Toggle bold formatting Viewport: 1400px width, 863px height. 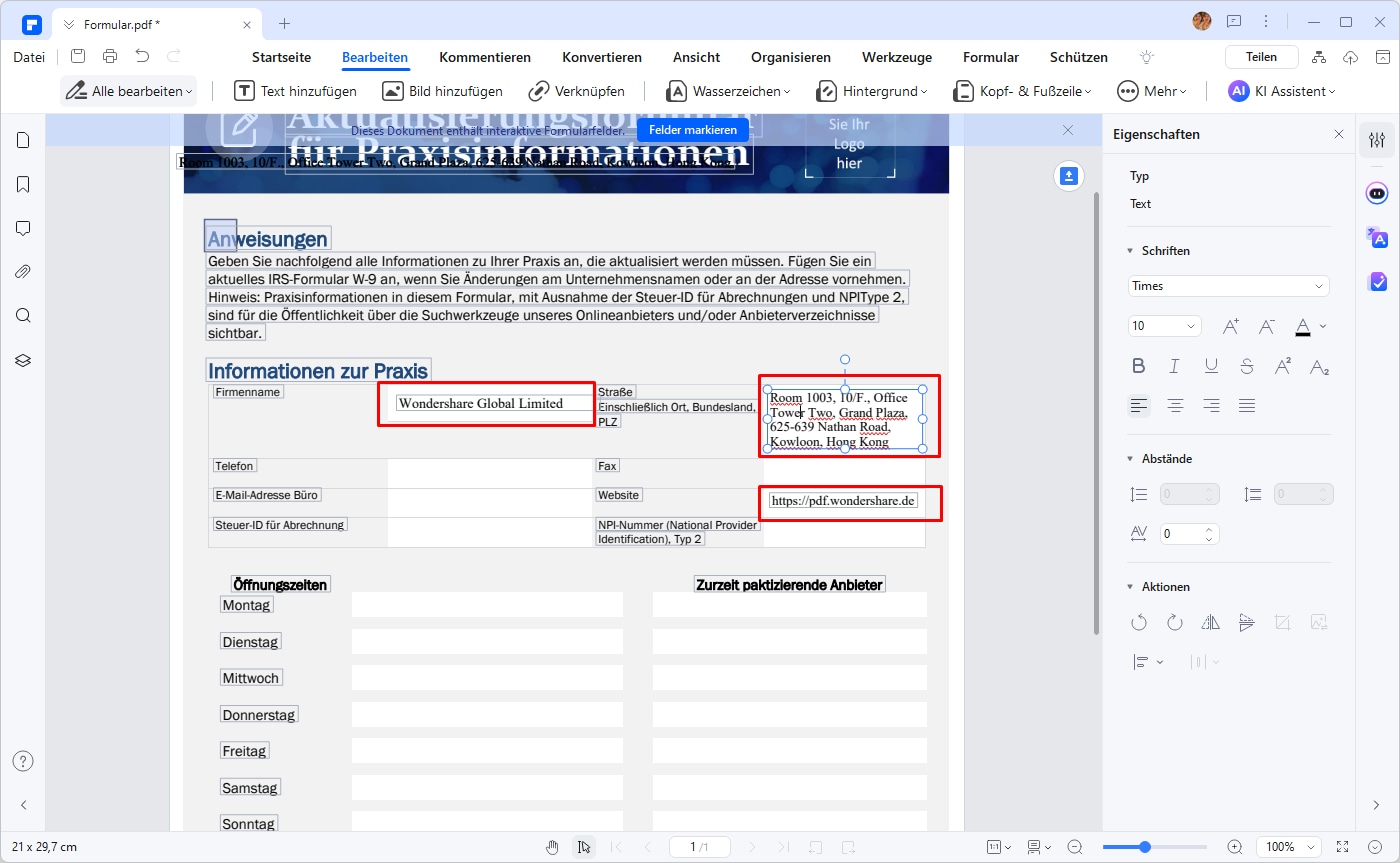click(x=1138, y=366)
